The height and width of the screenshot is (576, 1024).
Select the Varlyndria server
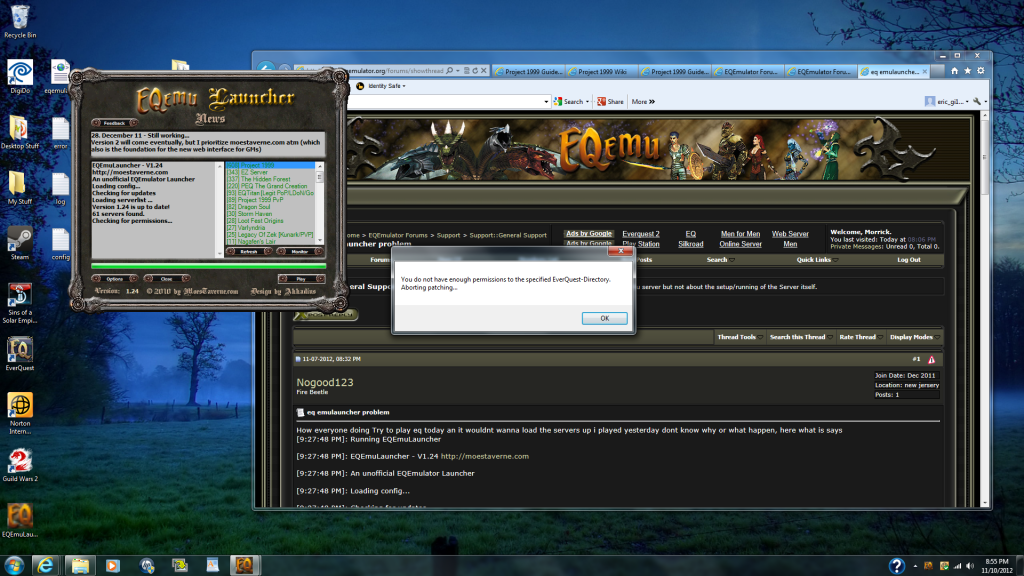click(x=270, y=228)
